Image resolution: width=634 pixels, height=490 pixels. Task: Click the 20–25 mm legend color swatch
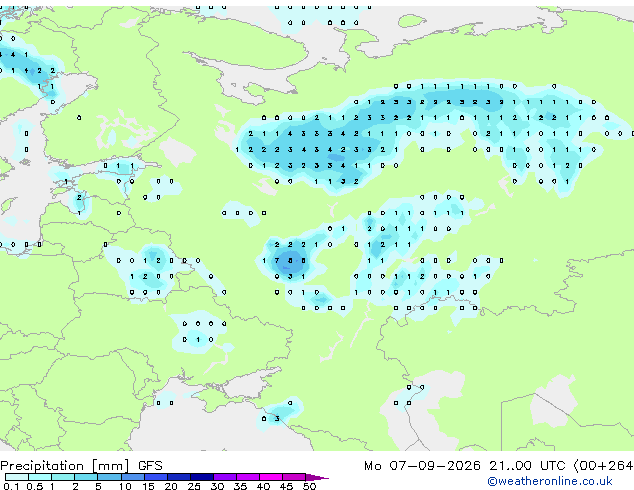coord(178,477)
